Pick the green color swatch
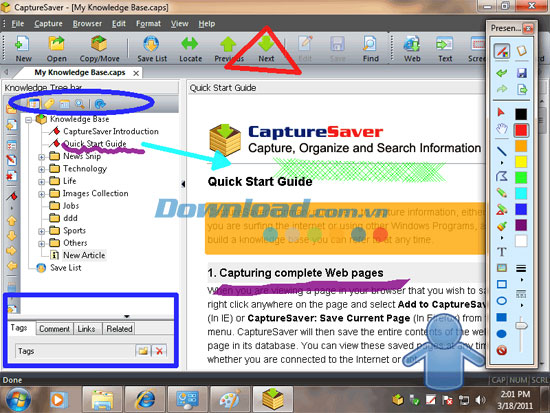Viewport: 550px width, 413px height. pyautogui.click(x=521, y=178)
